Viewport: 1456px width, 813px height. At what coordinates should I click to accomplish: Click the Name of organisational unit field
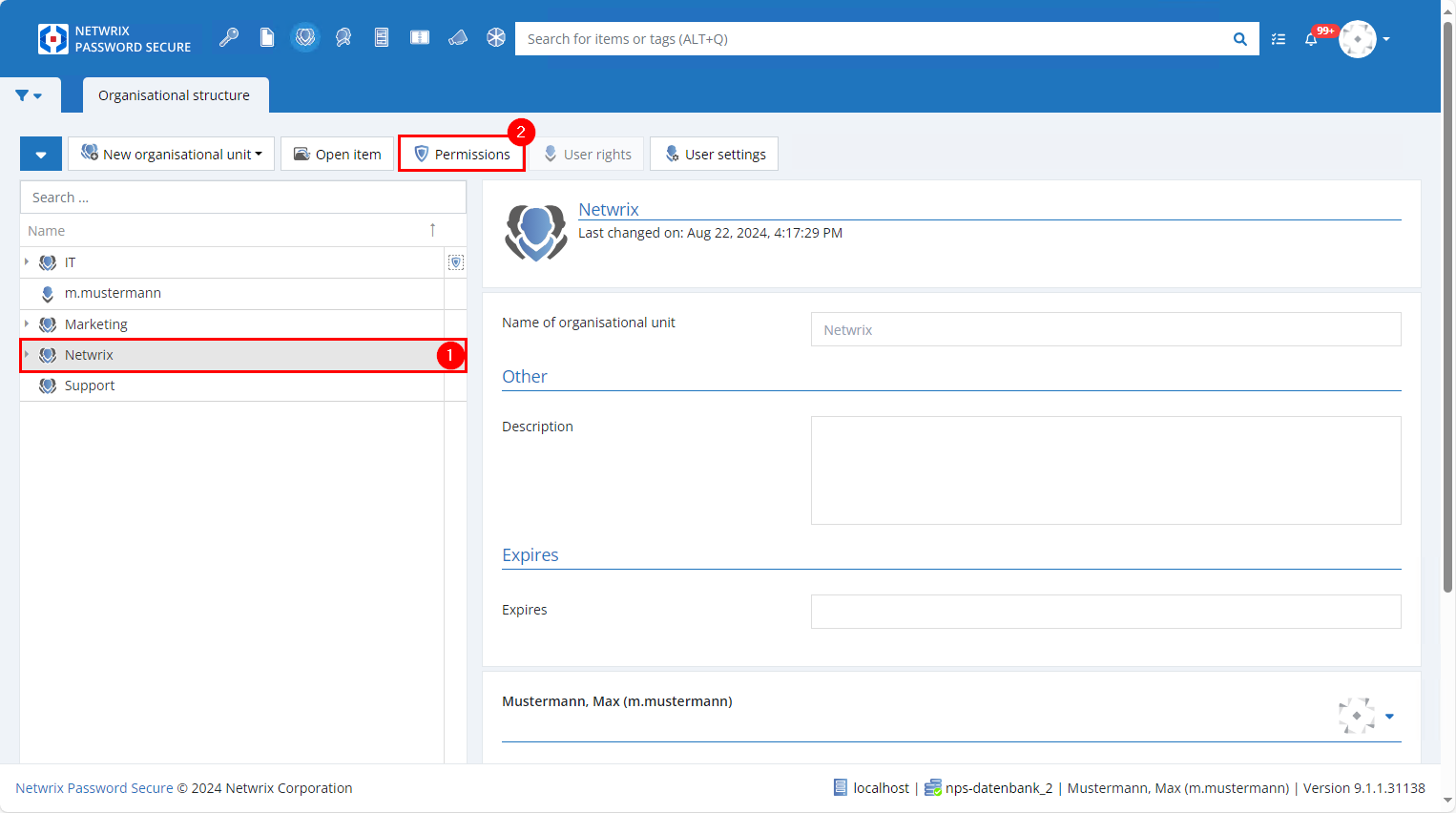tap(1106, 329)
